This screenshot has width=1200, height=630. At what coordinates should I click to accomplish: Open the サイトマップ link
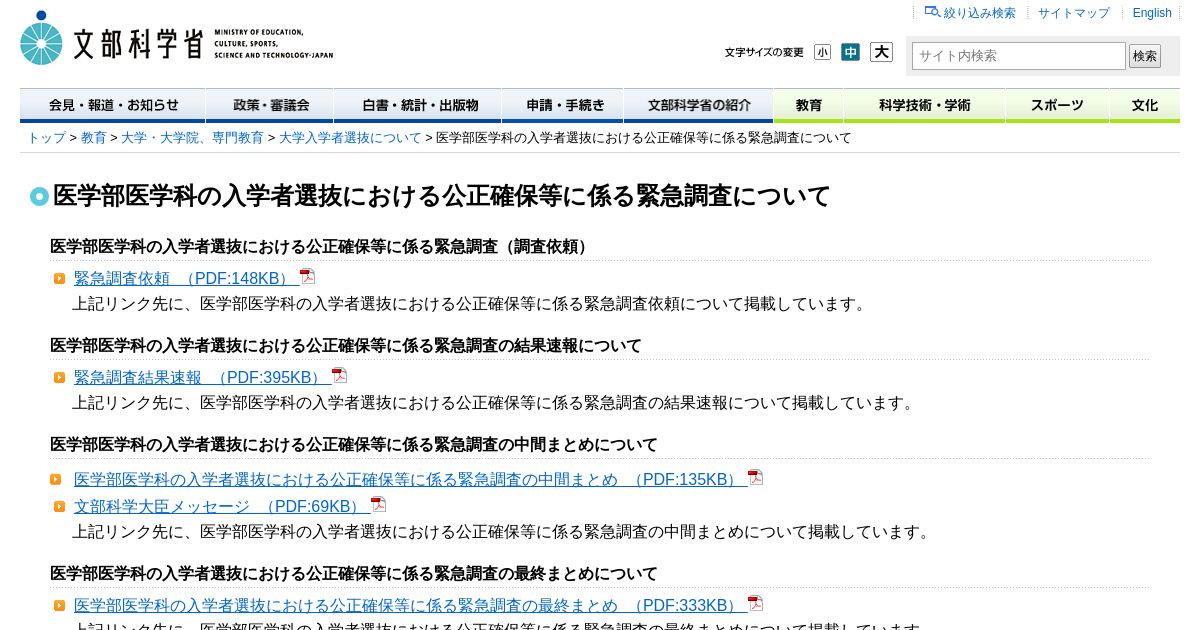(1074, 13)
